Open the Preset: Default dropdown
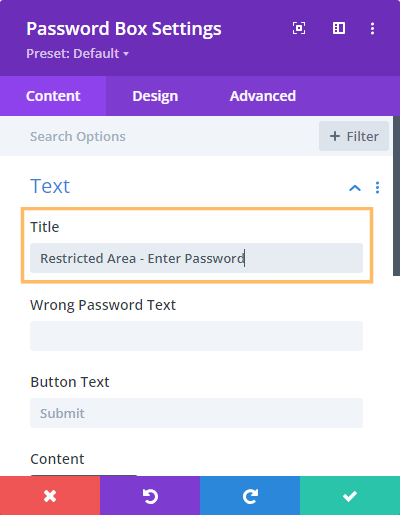 [78, 54]
